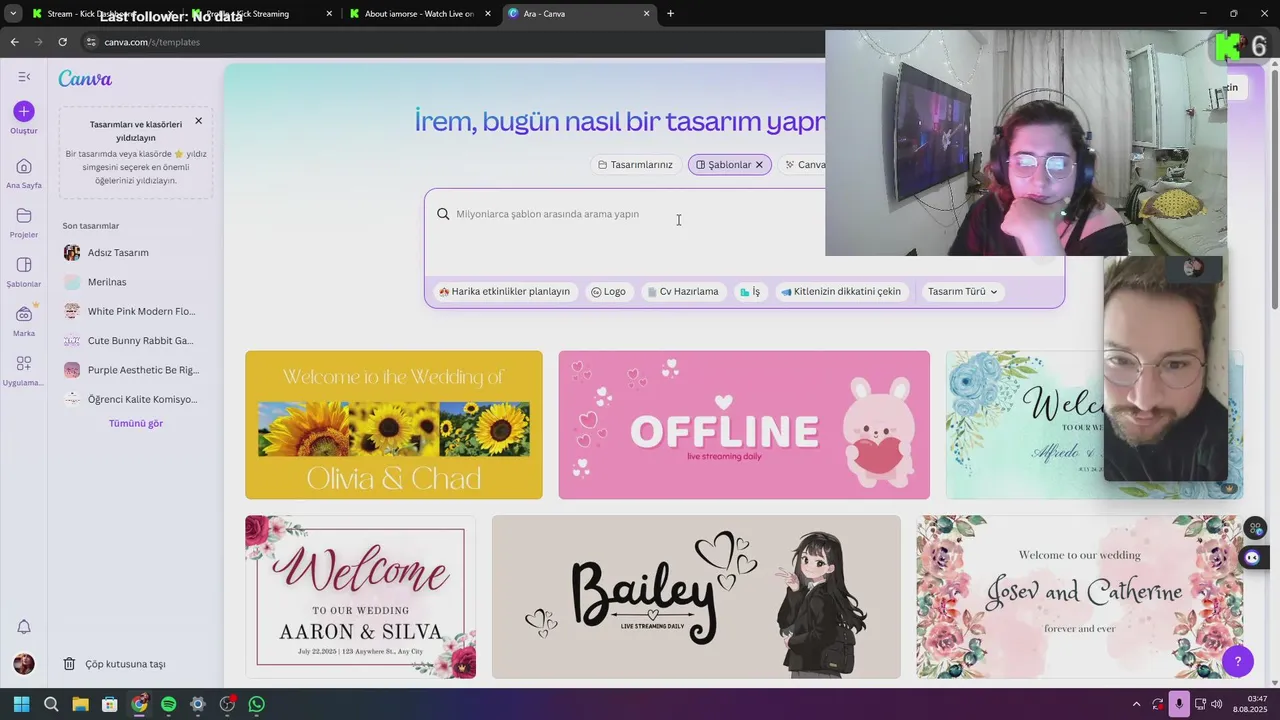Click Kitlenizin dikkatini çekin chip
This screenshot has height=720, width=1280.
tap(841, 292)
